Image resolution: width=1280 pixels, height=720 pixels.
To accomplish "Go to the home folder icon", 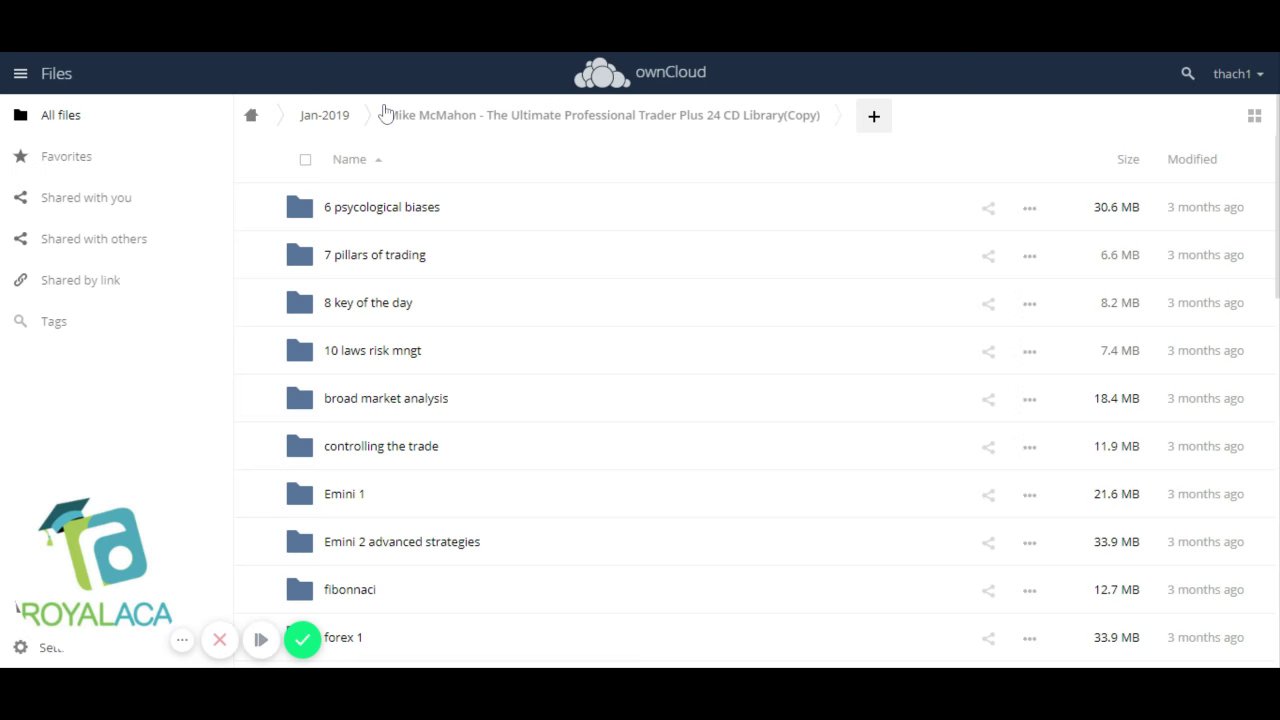I will [251, 115].
